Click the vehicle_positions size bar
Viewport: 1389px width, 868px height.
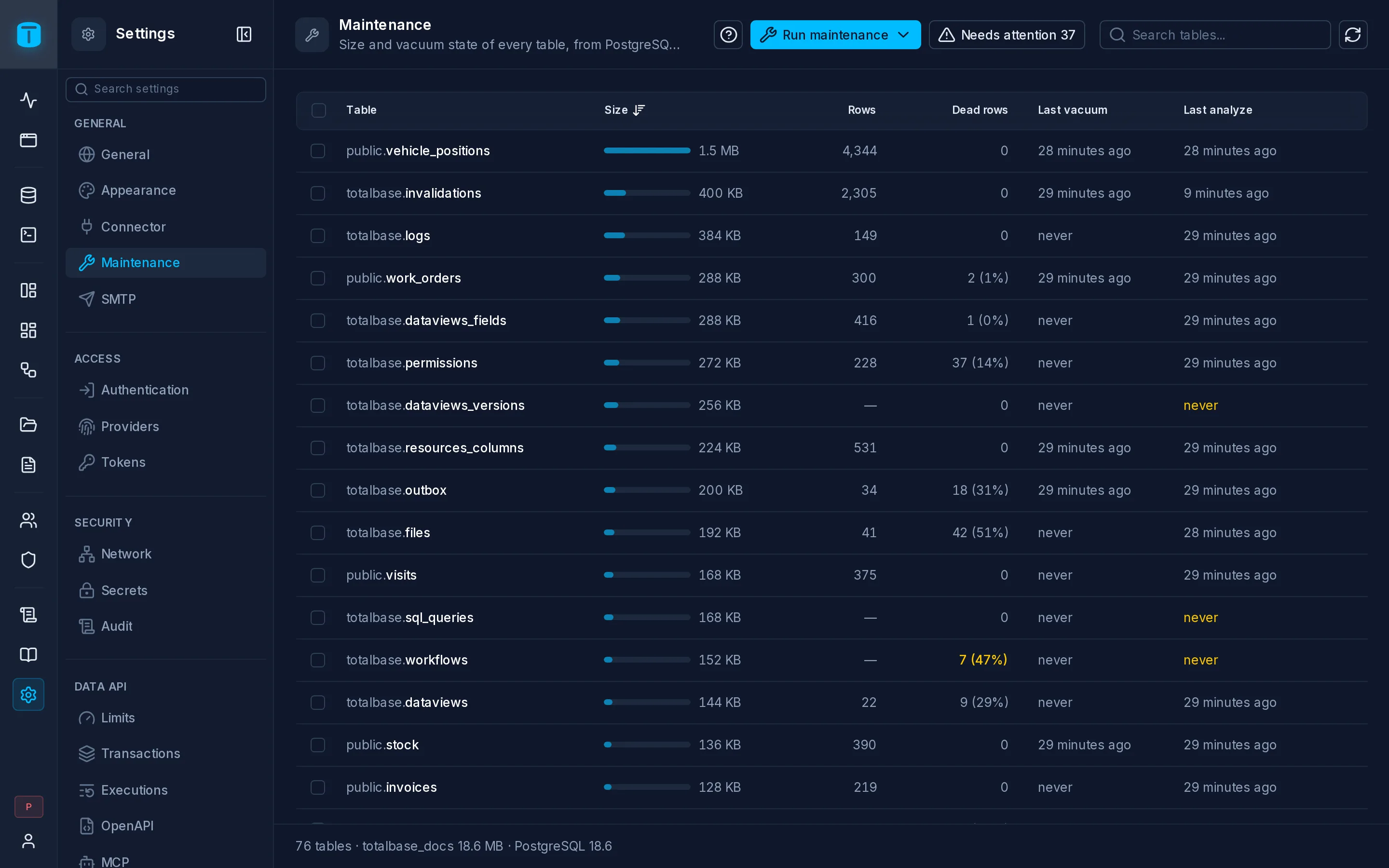pyautogui.click(x=647, y=150)
